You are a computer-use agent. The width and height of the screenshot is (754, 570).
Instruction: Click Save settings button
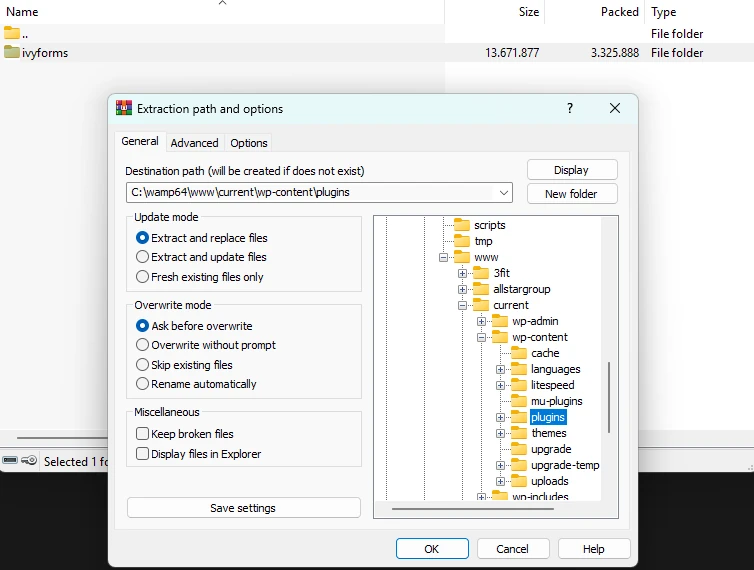[x=243, y=508]
